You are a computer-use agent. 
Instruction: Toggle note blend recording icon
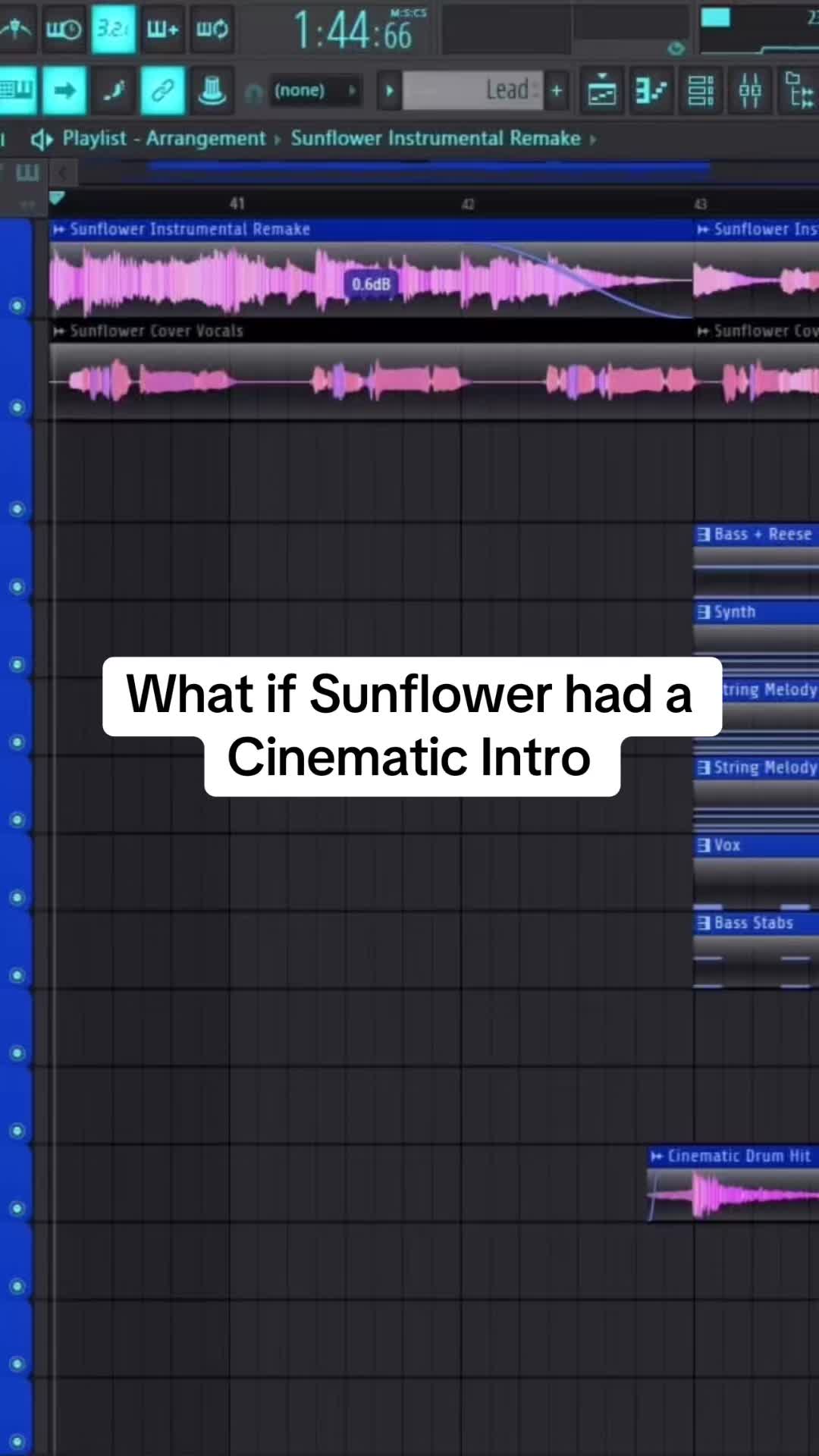(x=114, y=91)
